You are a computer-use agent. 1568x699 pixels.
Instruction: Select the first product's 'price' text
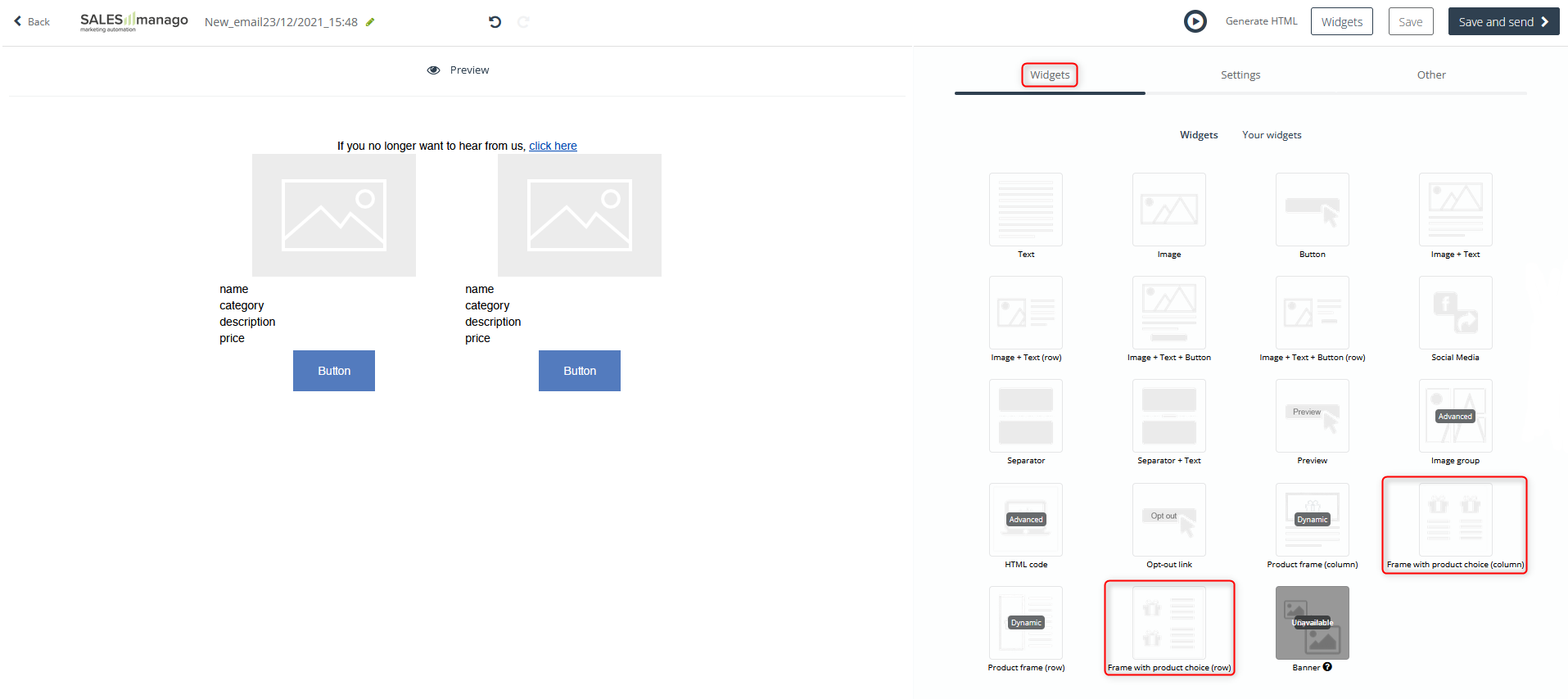pos(232,338)
